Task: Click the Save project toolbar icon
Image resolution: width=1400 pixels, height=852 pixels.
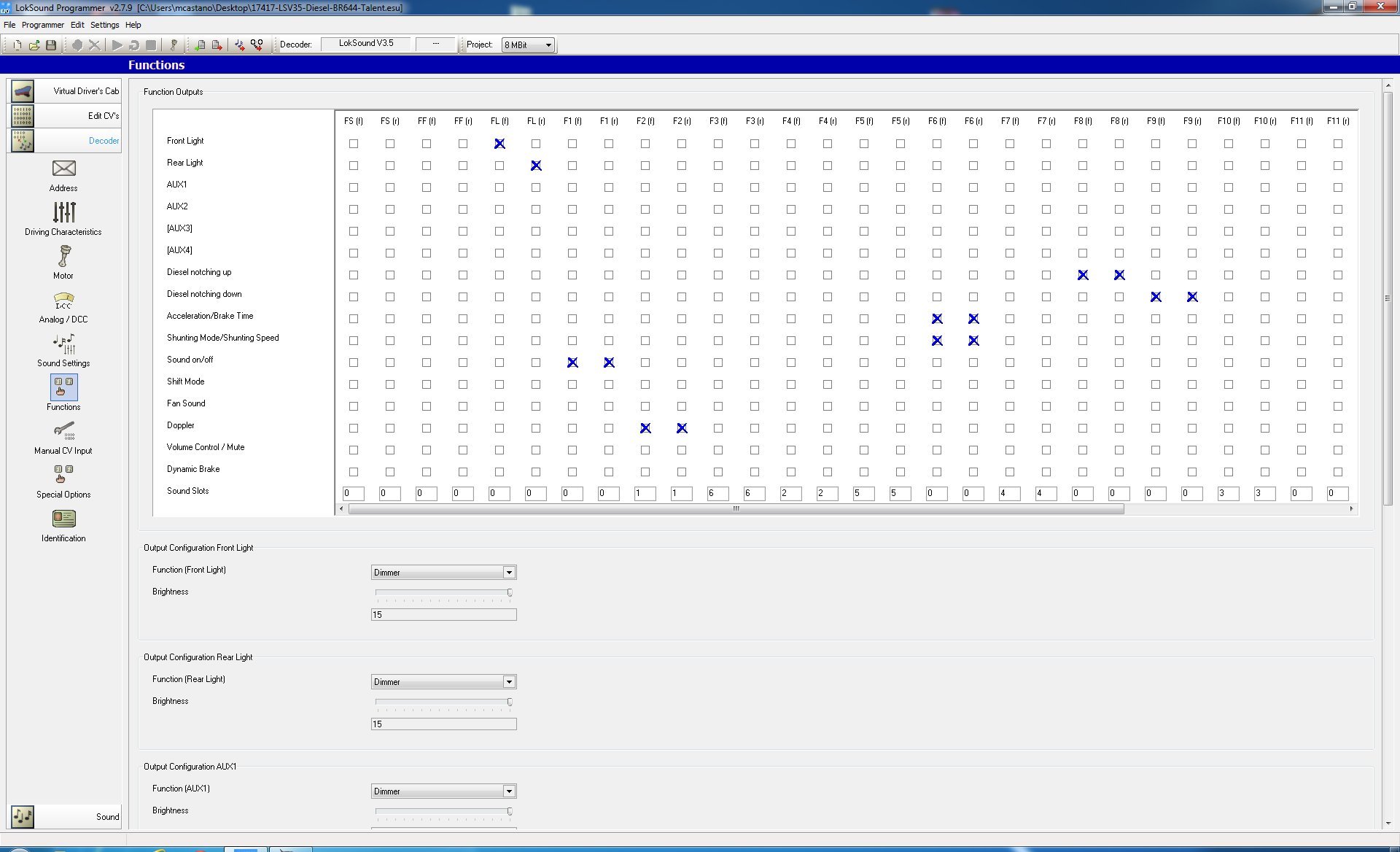Action: coord(51,45)
